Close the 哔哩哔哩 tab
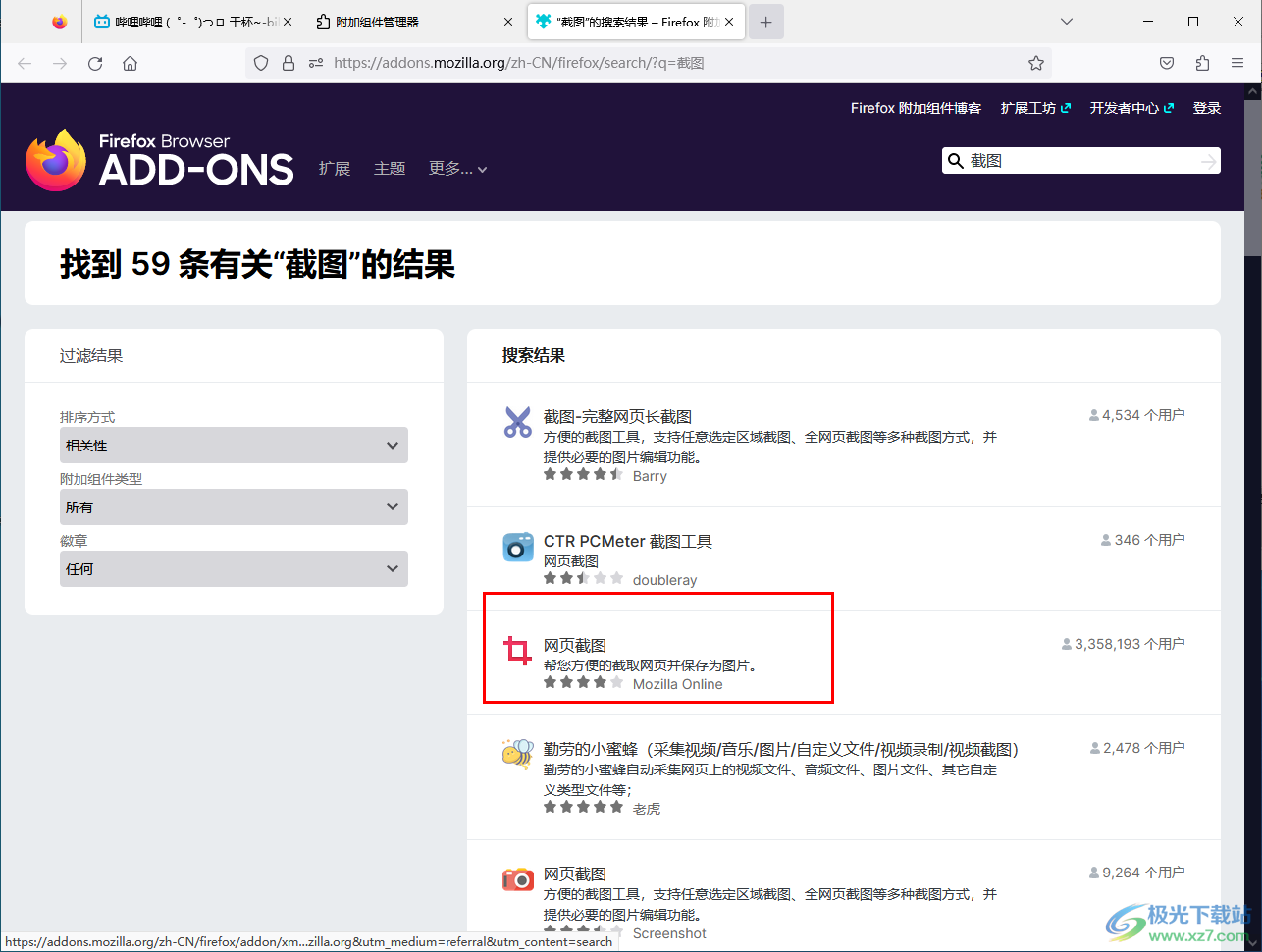 click(x=288, y=22)
